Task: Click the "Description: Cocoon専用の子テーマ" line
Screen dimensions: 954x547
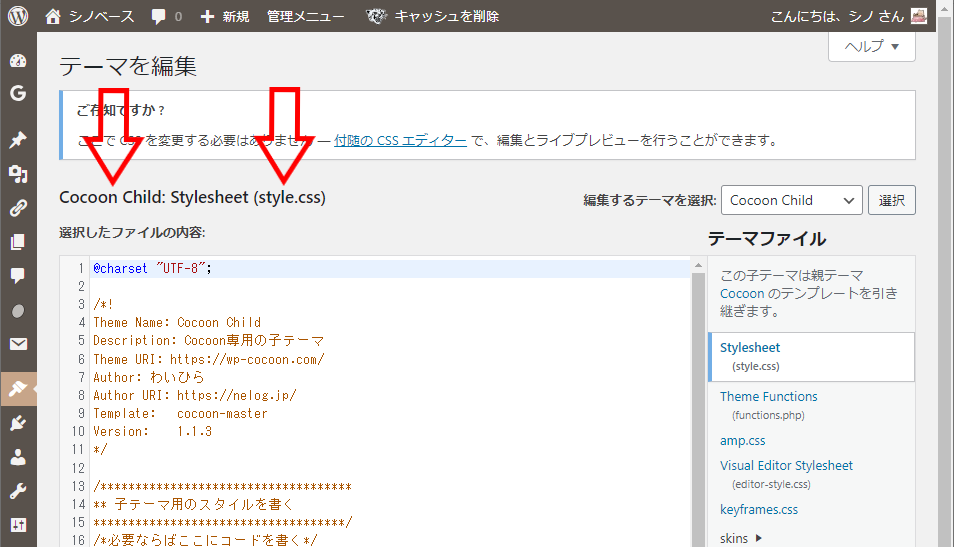Action: (208, 340)
